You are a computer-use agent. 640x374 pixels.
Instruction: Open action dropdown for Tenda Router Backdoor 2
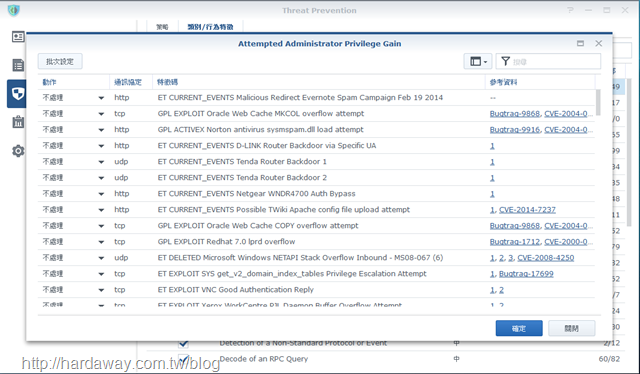tap(101, 178)
